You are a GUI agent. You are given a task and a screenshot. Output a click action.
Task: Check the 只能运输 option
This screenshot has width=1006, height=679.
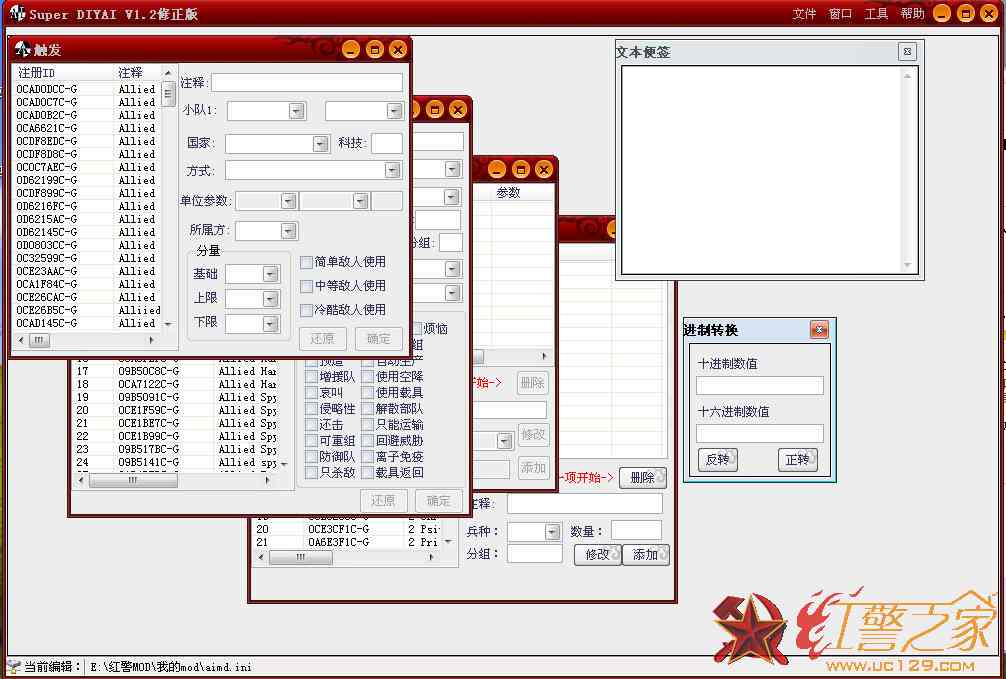click(368, 425)
